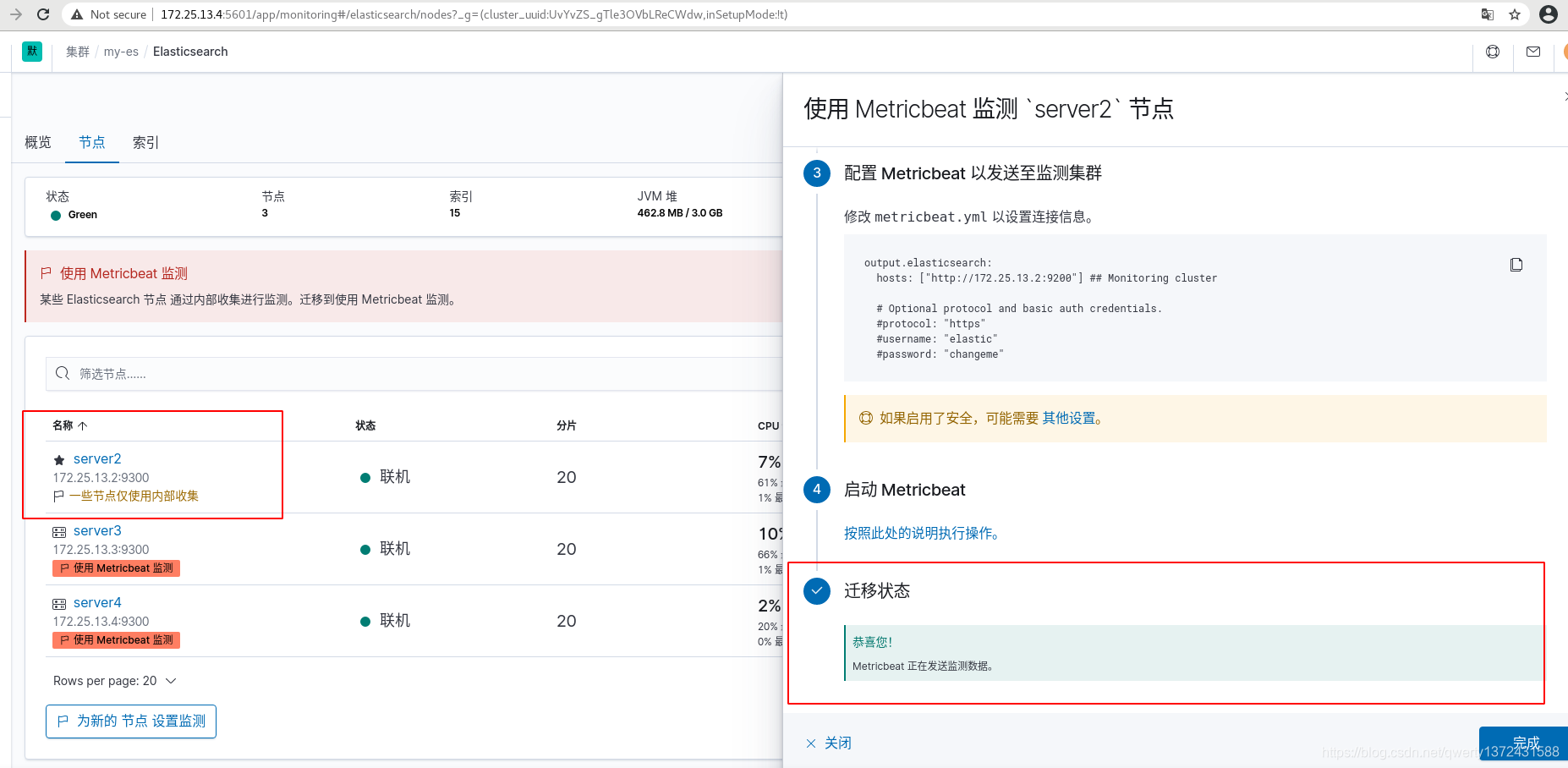The image size is (1568, 768).
Task: Click the flag icon in Metricbeat callout
Action: [x=47, y=273]
